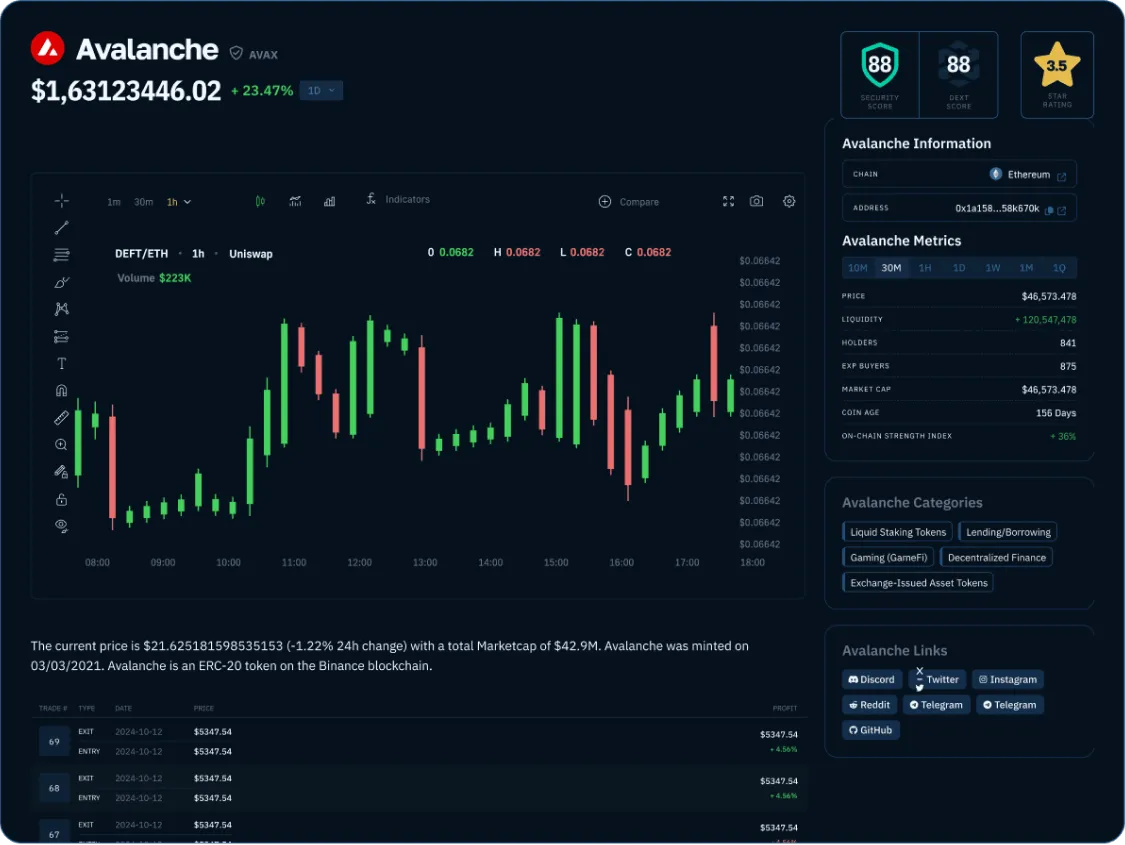Select the trend line drawing tool
The image size is (1125, 845).
pos(62,227)
